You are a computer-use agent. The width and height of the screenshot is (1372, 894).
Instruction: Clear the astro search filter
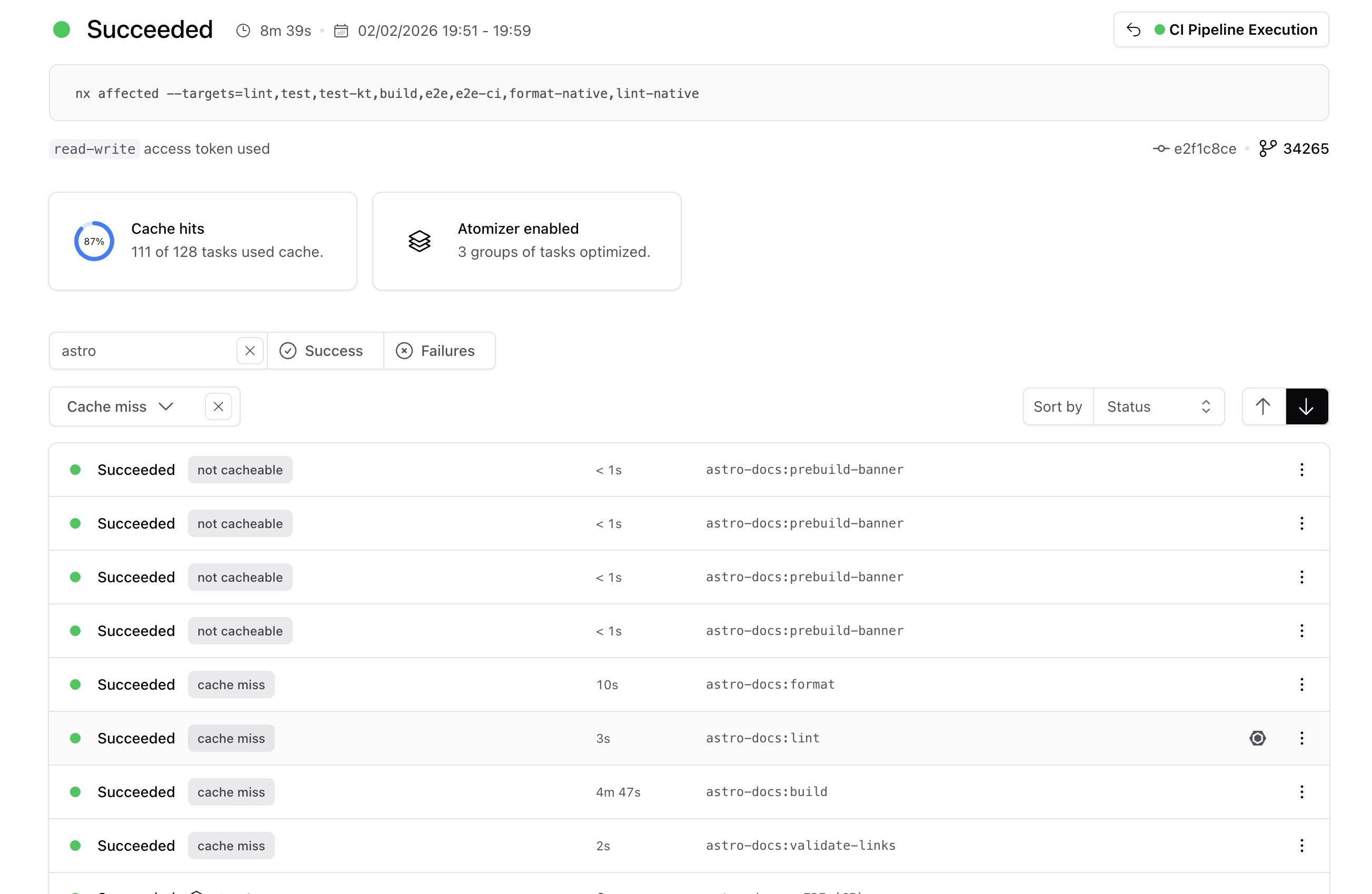250,351
